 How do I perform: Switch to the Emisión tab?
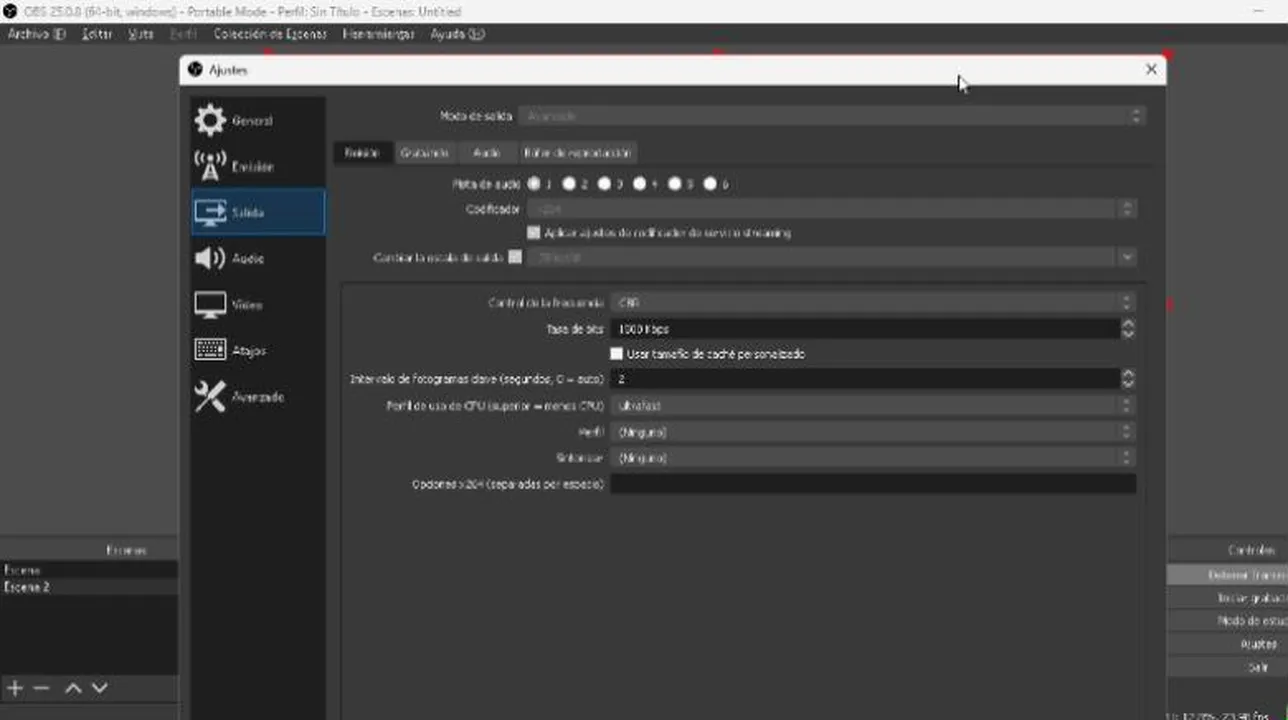(362, 153)
